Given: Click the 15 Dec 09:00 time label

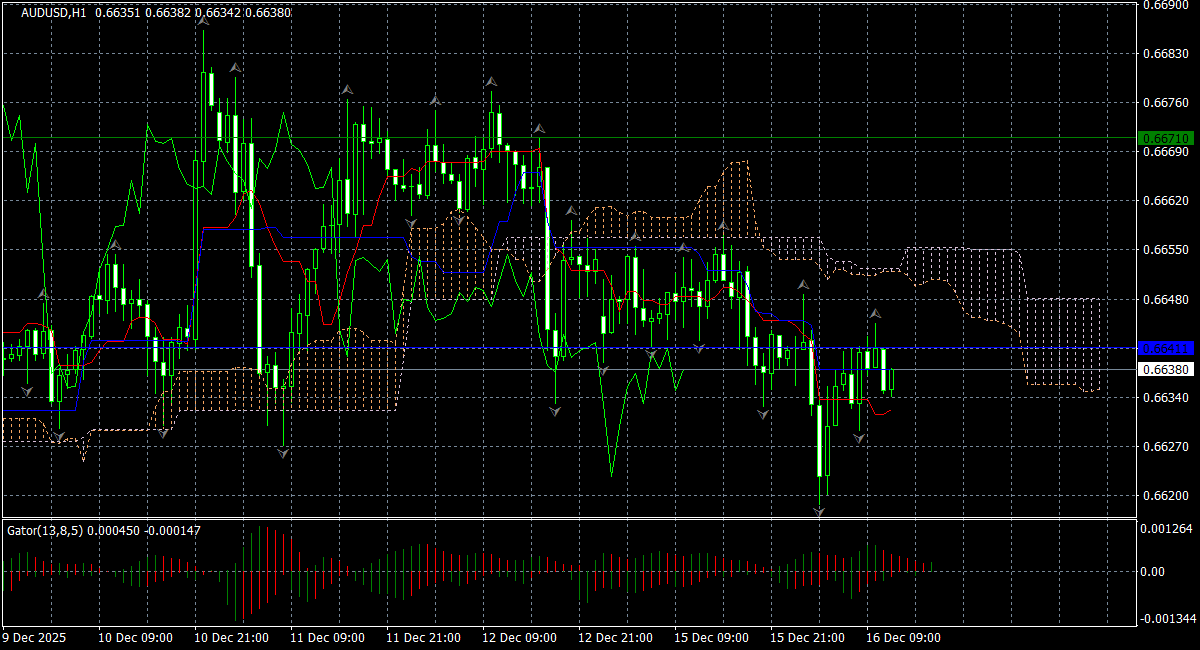Looking at the screenshot, I should [x=710, y=638].
